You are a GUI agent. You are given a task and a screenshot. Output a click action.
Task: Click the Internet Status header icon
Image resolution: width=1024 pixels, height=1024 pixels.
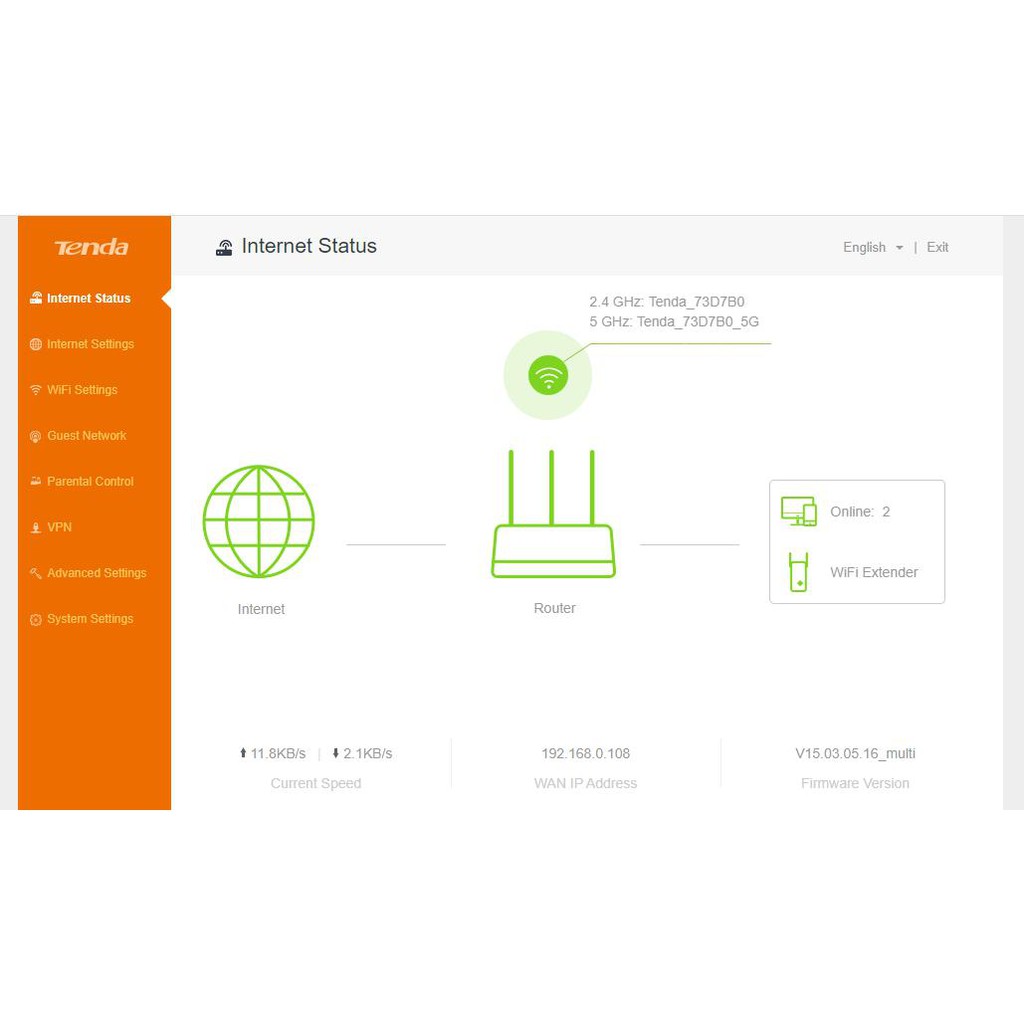[224, 247]
